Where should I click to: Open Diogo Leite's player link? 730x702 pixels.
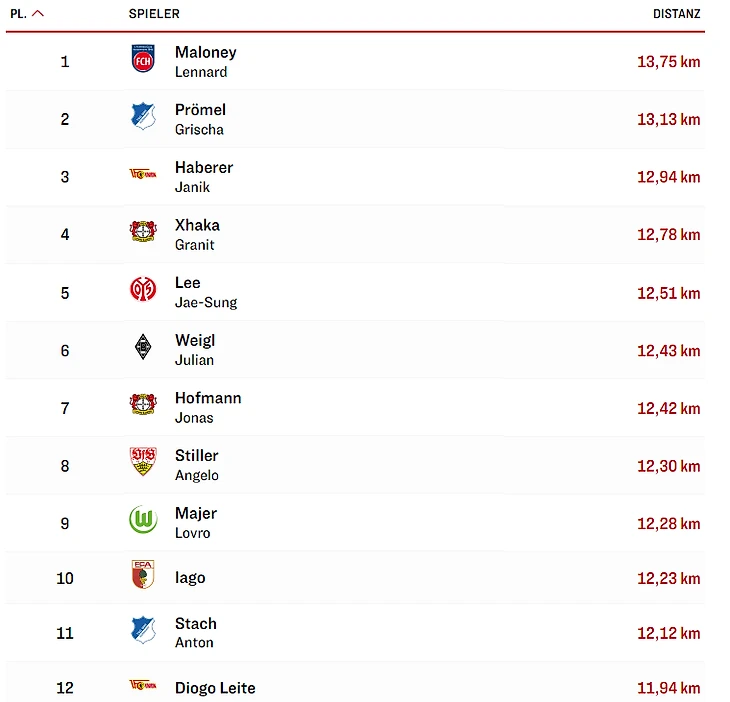[215, 688]
